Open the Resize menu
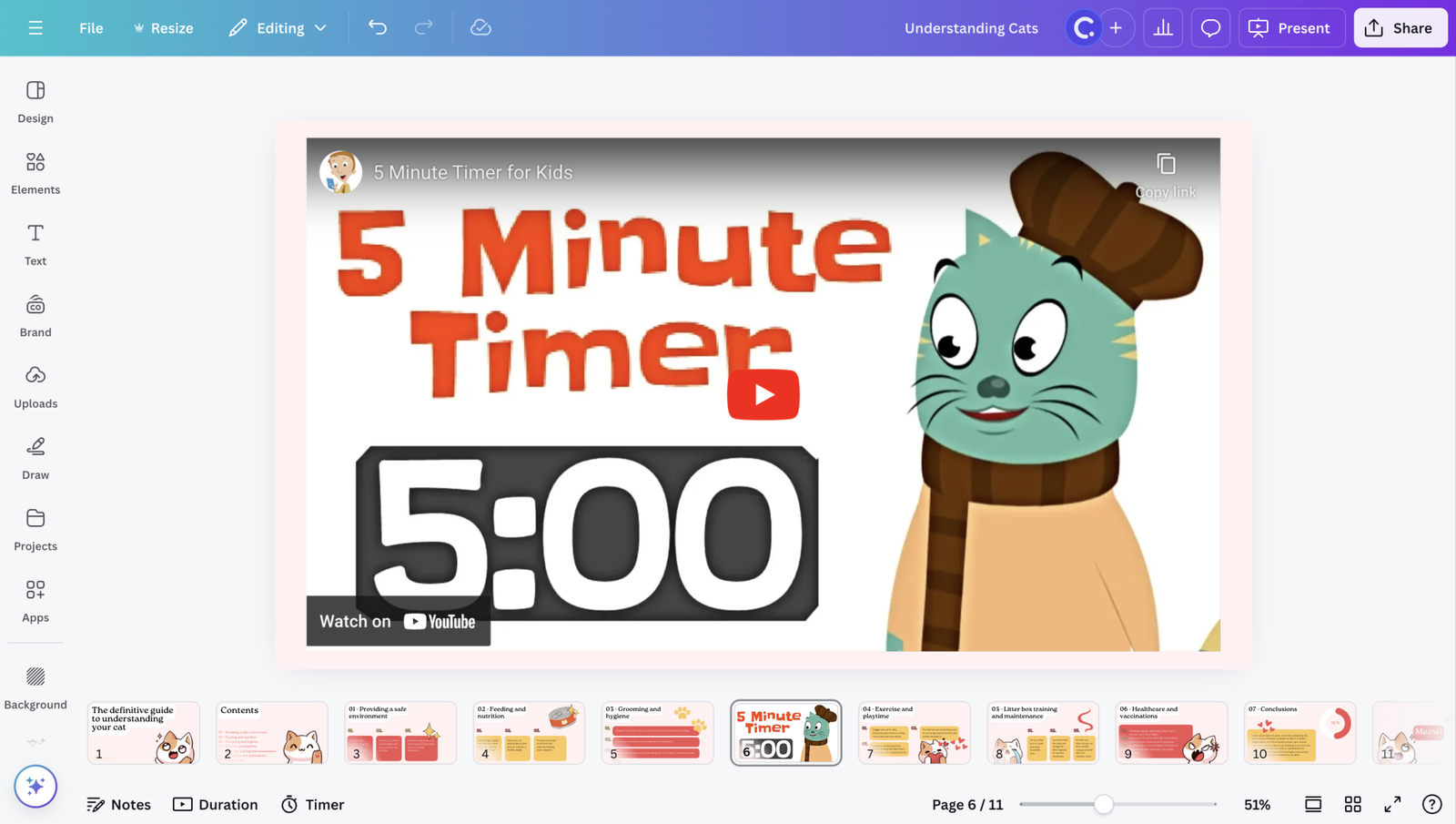The image size is (1456, 824). click(164, 27)
